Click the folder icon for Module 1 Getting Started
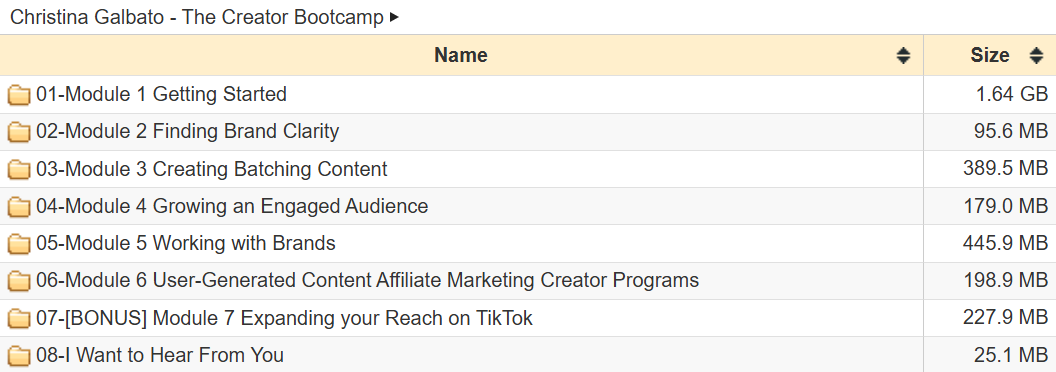The image size is (1056, 372). click(x=19, y=95)
